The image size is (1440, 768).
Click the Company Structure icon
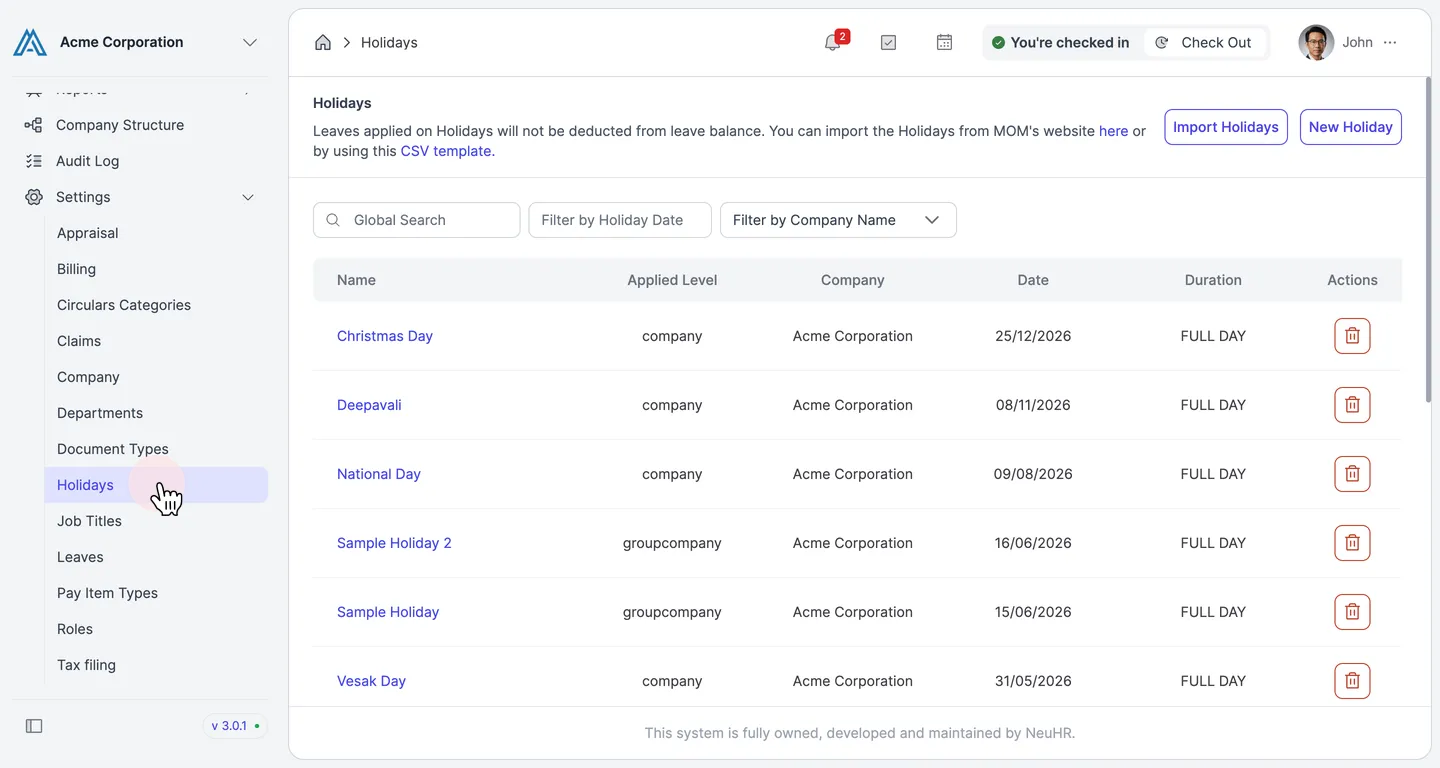coord(34,125)
